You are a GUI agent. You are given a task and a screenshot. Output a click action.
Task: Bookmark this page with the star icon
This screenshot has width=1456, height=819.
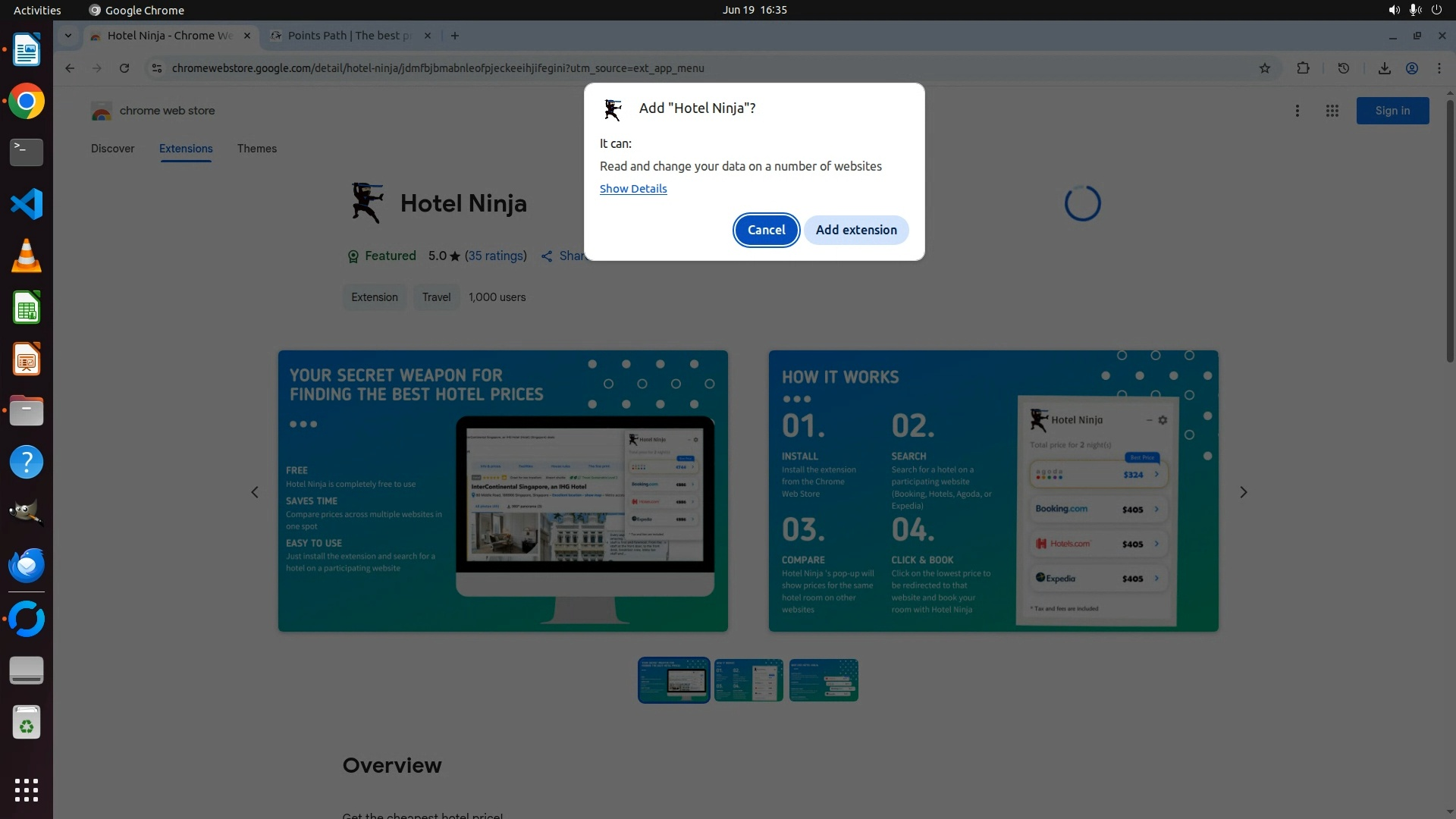1265,68
